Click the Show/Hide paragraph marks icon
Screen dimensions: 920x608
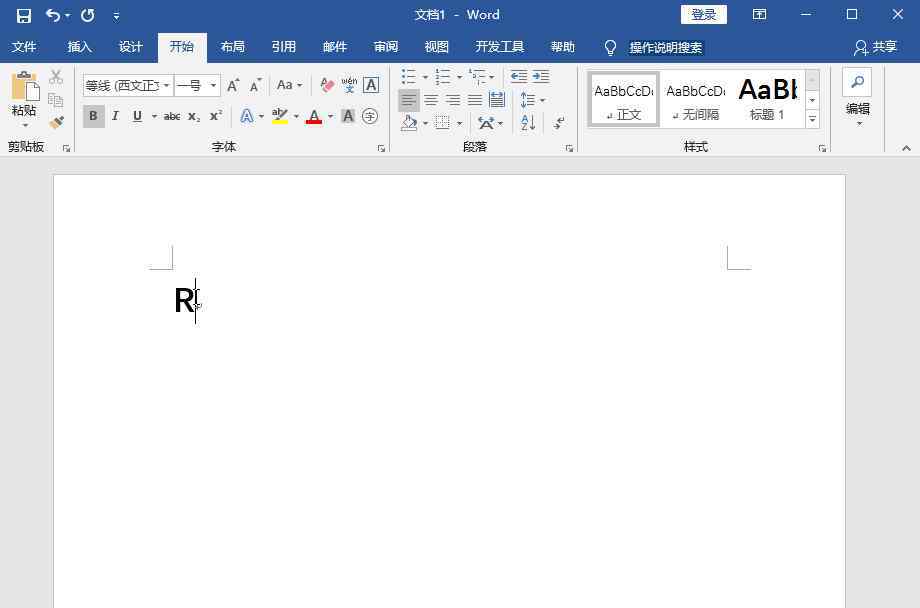tap(559, 122)
